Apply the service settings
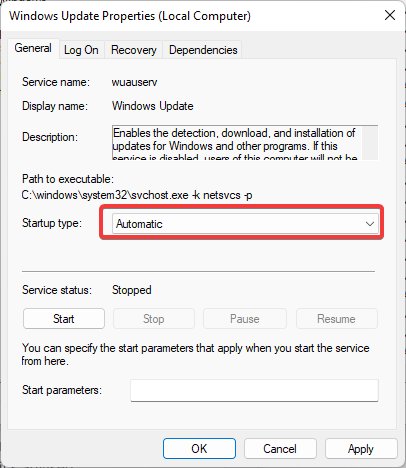The height and width of the screenshot is (468, 406). click(361, 449)
